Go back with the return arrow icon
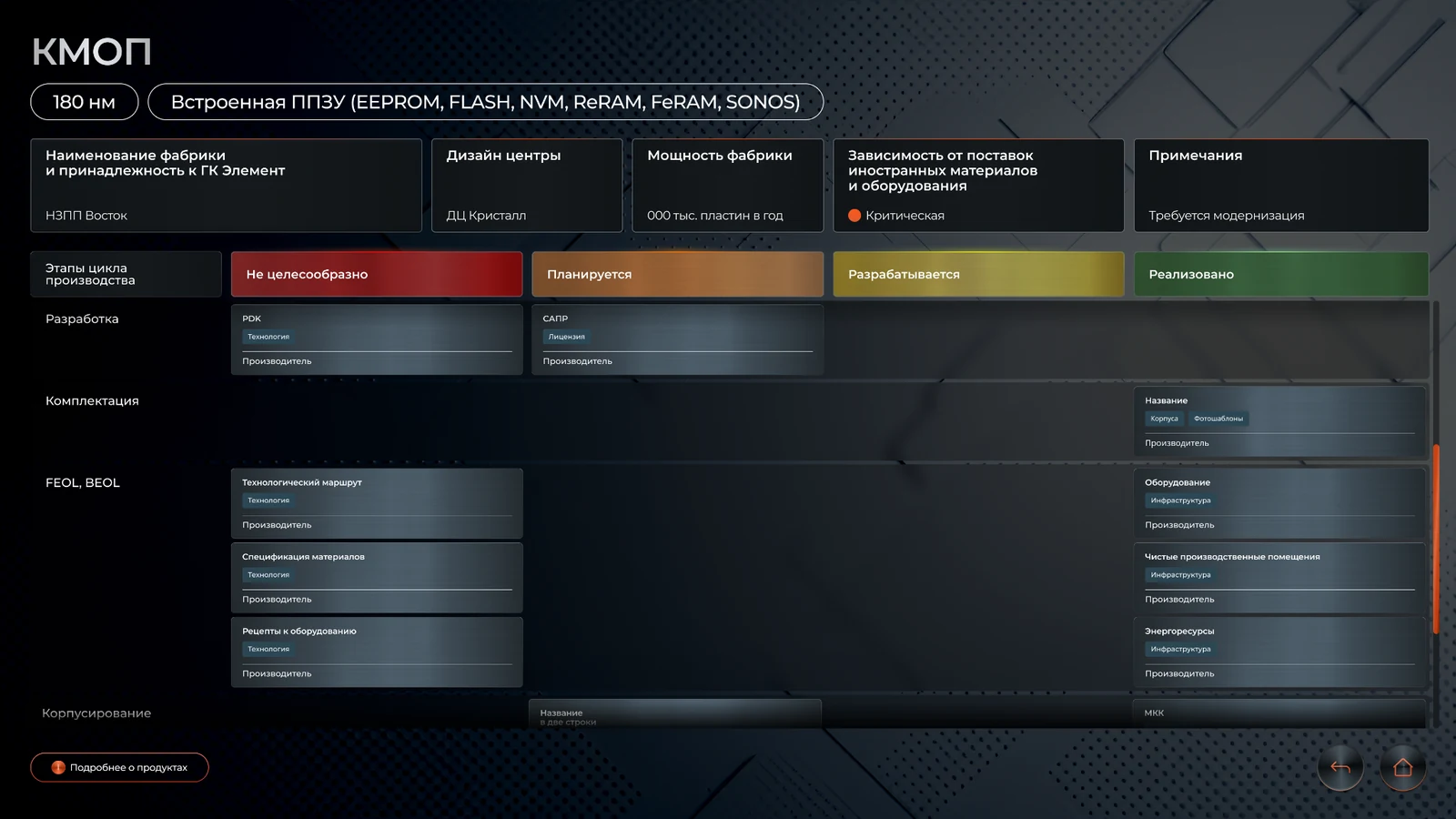1456x819 pixels. point(1340,767)
